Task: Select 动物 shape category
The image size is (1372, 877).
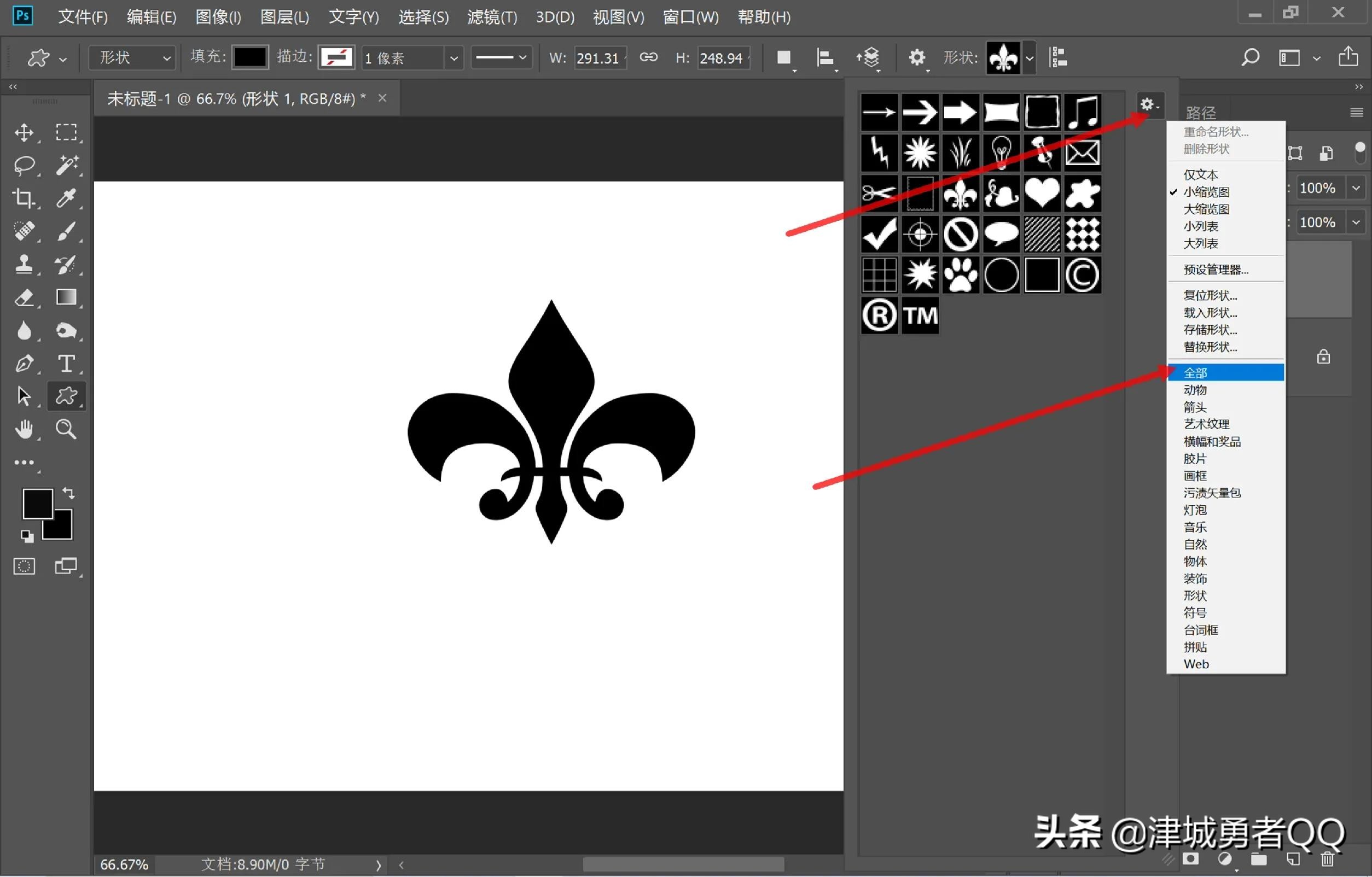Action: click(x=1195, y=389)
